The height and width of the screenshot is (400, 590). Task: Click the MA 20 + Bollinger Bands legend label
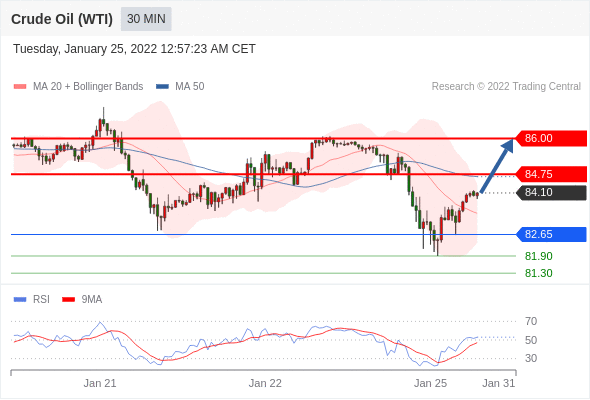(x=88, y=87)
